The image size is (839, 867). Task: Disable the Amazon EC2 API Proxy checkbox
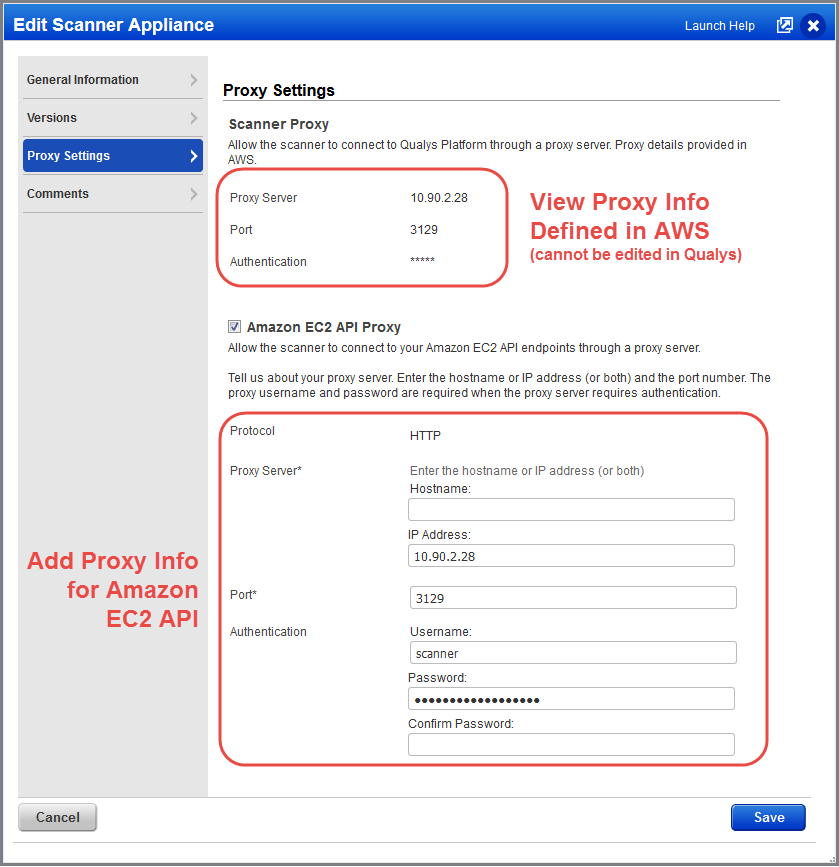point(234,326)
